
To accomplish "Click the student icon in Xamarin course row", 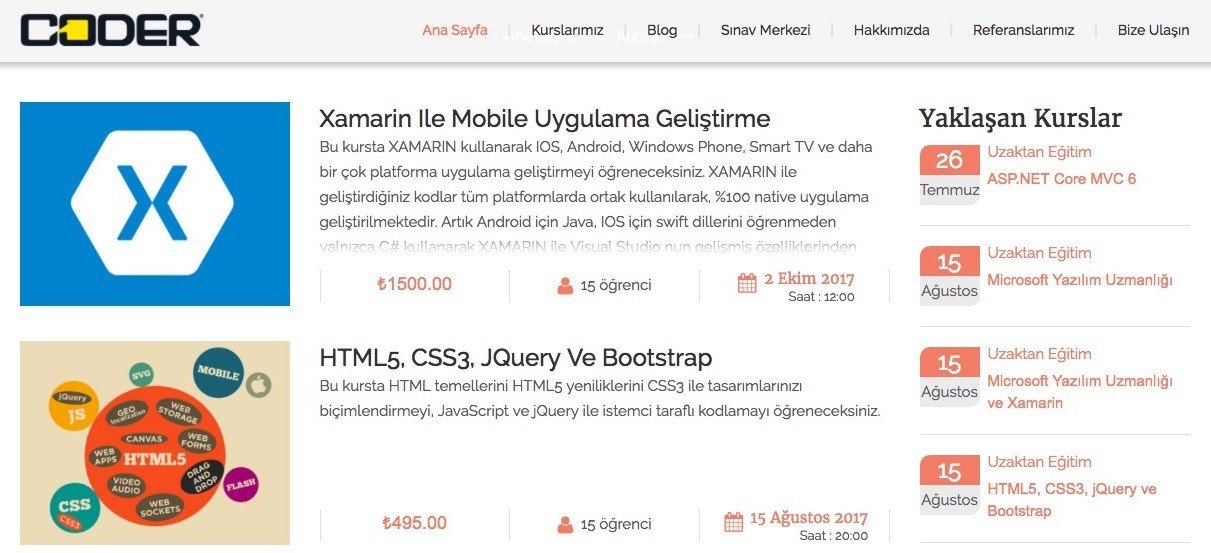I will pos(566,285).
